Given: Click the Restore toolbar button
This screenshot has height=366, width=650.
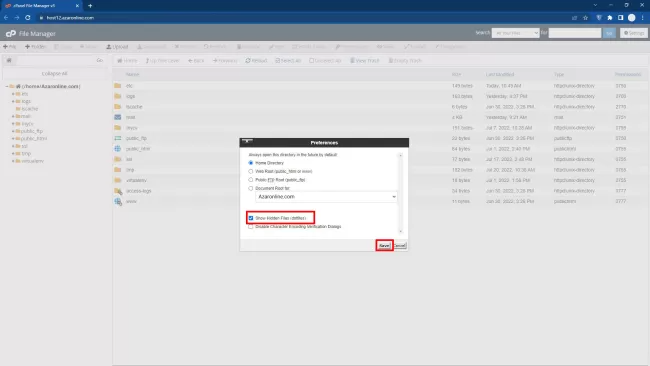Looking at the screenshot, I should tap(215, 47).
